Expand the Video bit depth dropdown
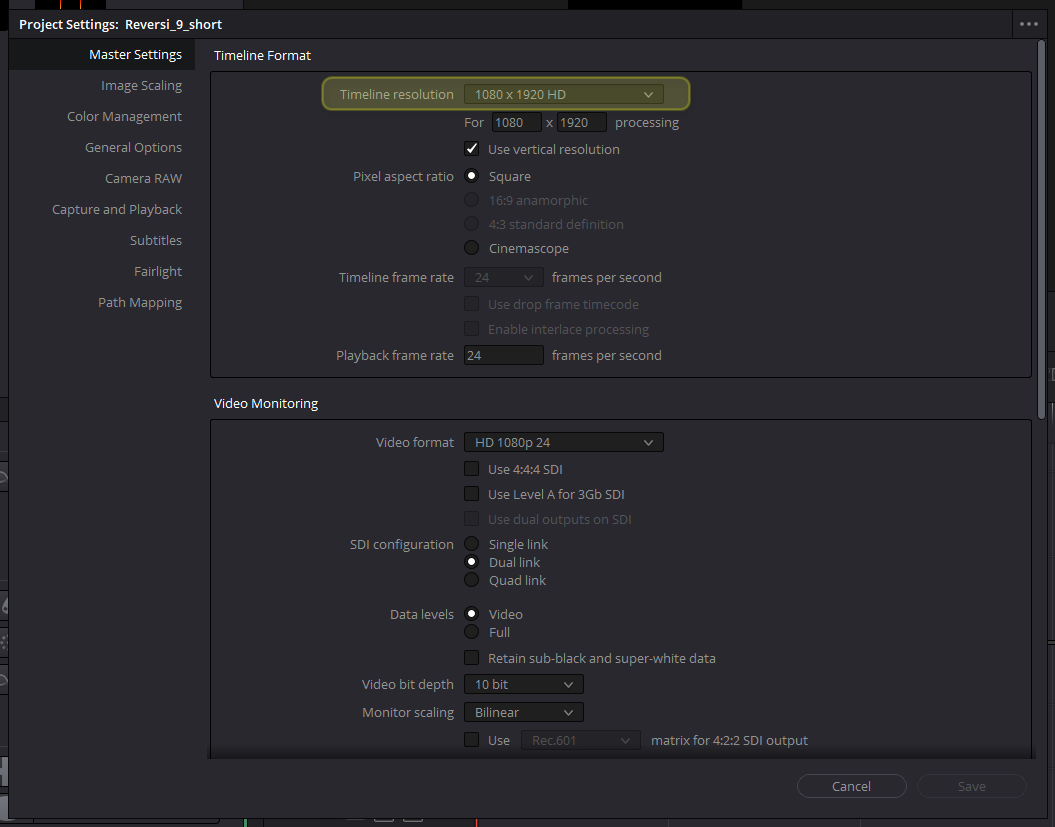 (x=523, y=685)
